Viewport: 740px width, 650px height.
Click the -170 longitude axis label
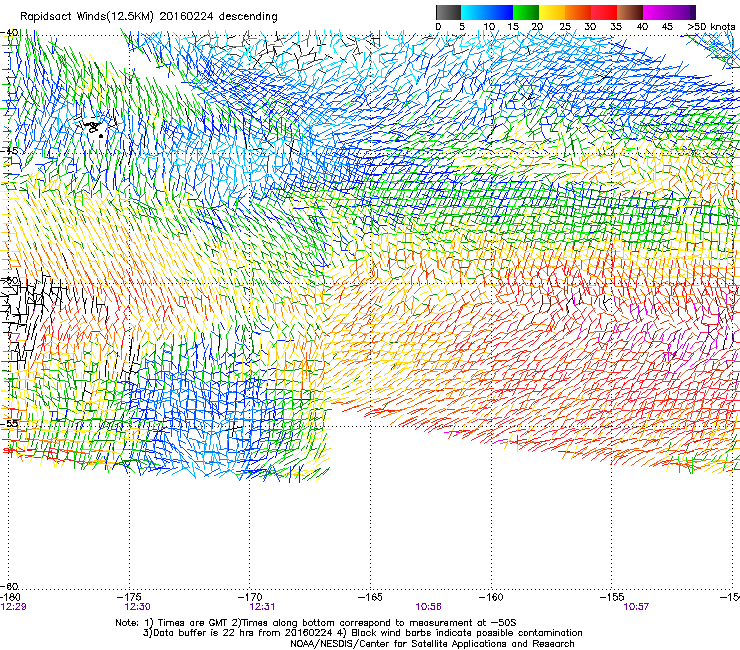click(x=251, y=597)
